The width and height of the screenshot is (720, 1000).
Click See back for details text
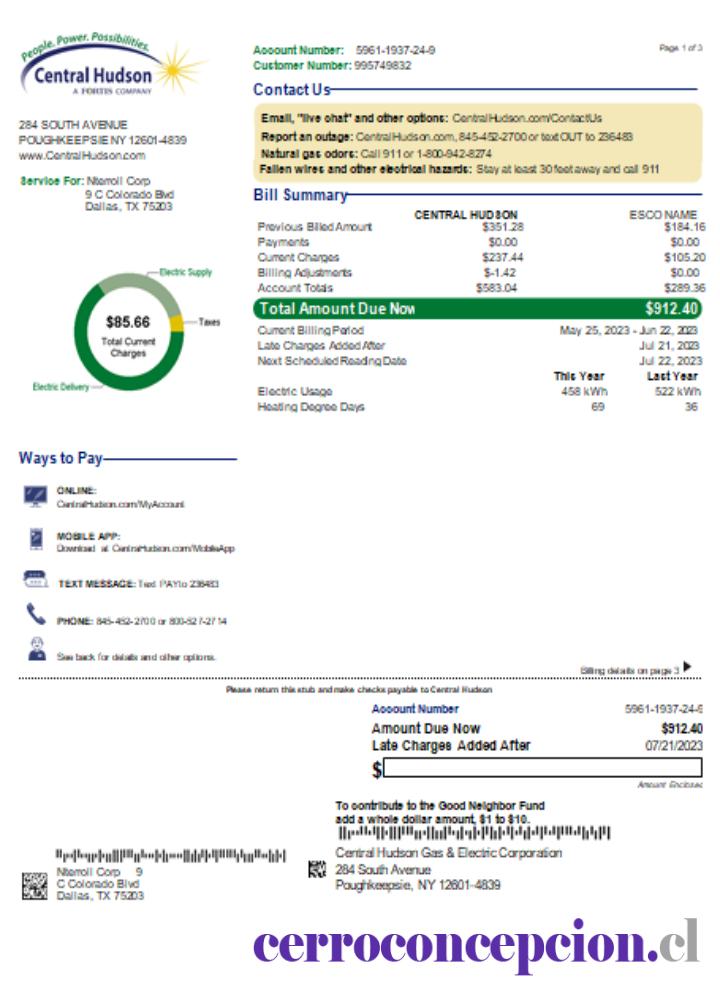[x=136, y=657]
